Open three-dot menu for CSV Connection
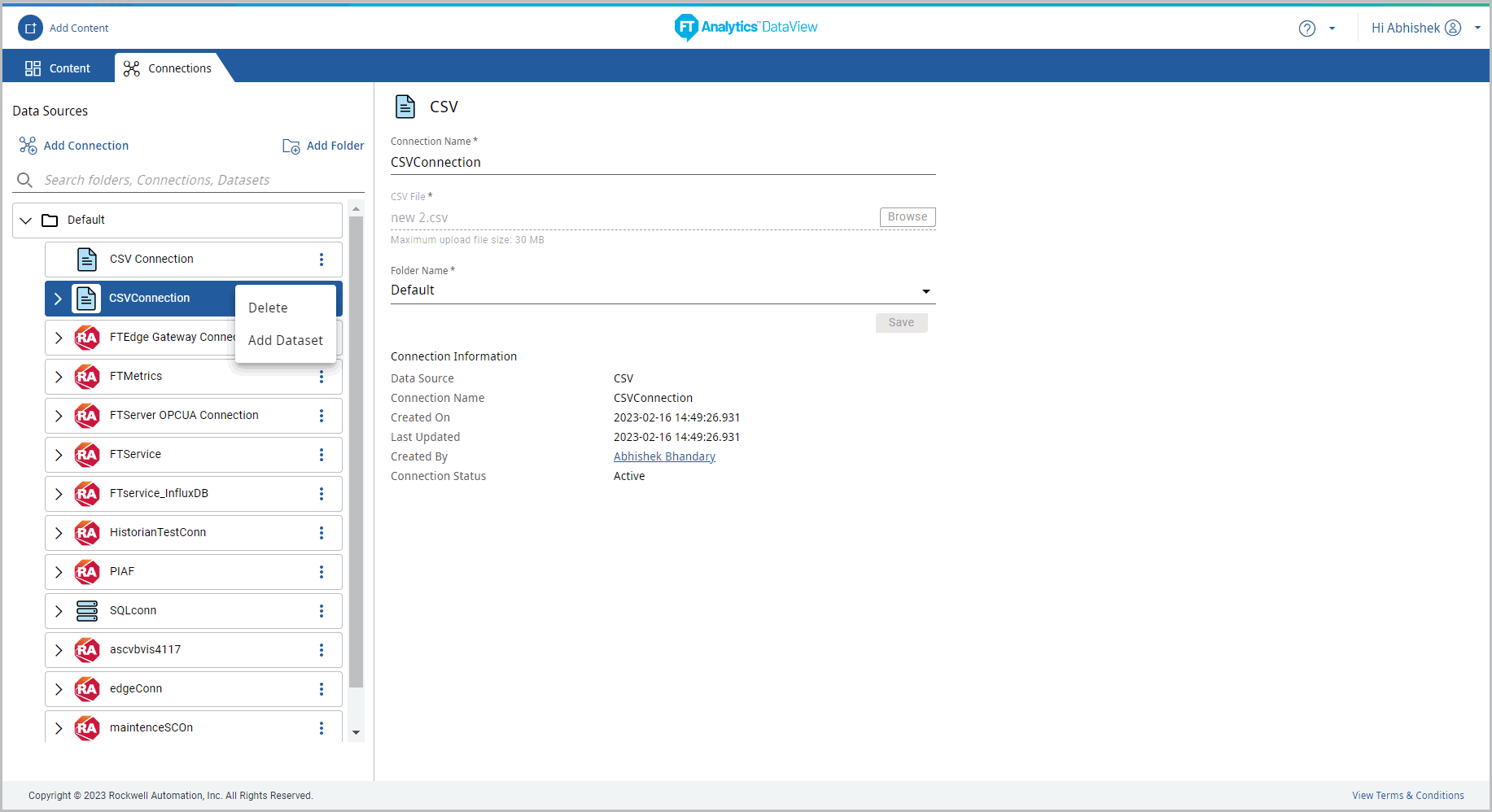The width and height of the screenshot is (1492, 812). (322, 260)
